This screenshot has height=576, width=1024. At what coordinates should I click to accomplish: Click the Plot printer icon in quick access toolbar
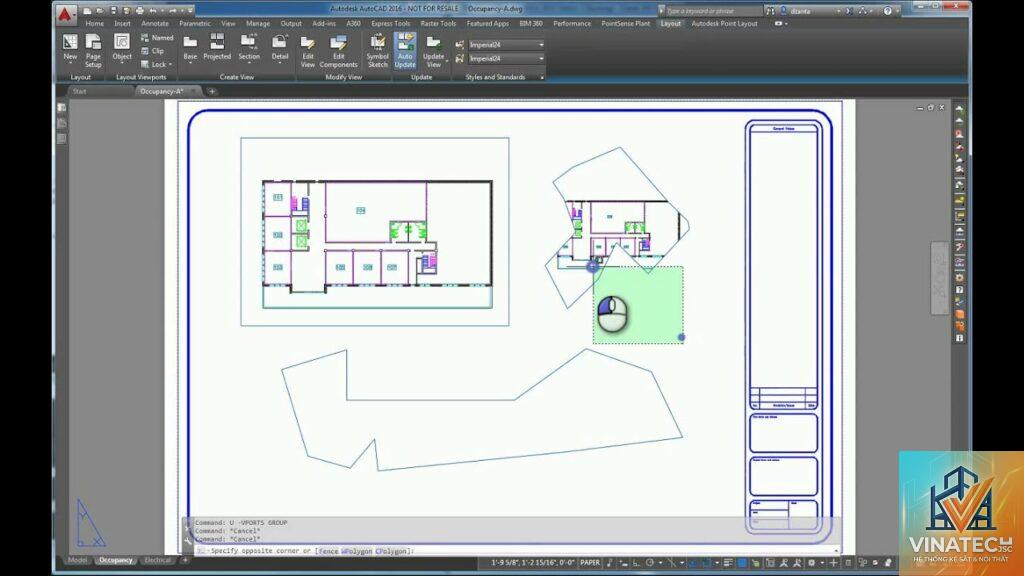(139, 10)
